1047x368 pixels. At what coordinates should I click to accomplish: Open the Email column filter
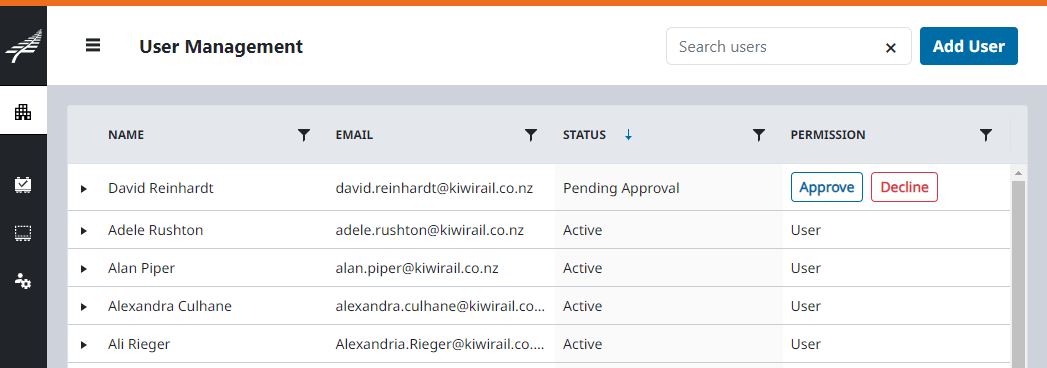[531, 136]
